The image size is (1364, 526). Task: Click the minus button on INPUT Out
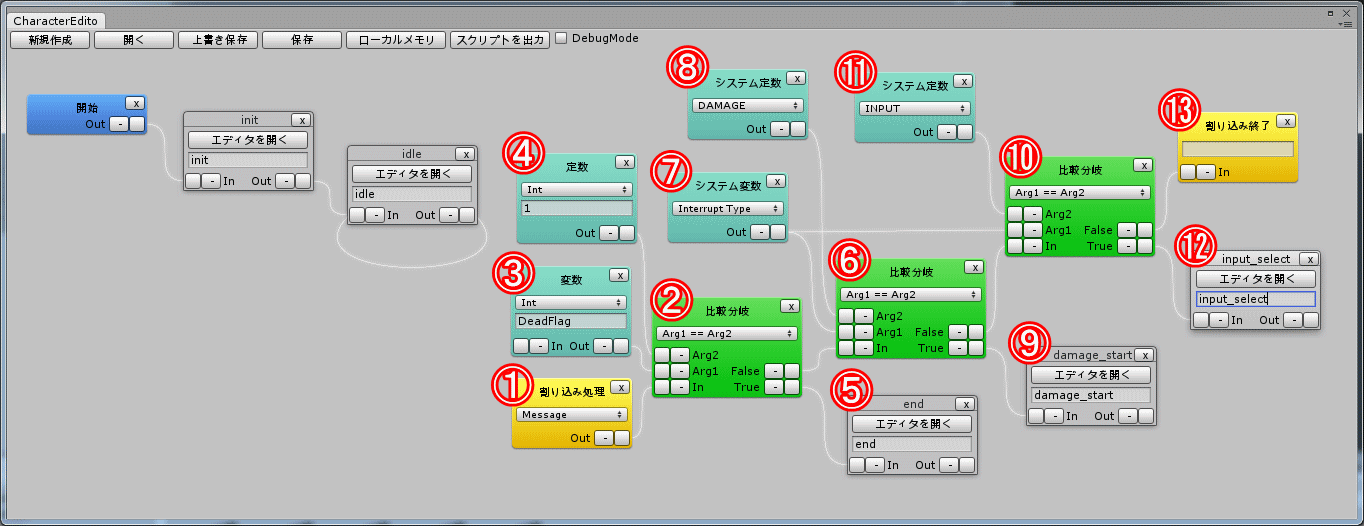point(945,132)
